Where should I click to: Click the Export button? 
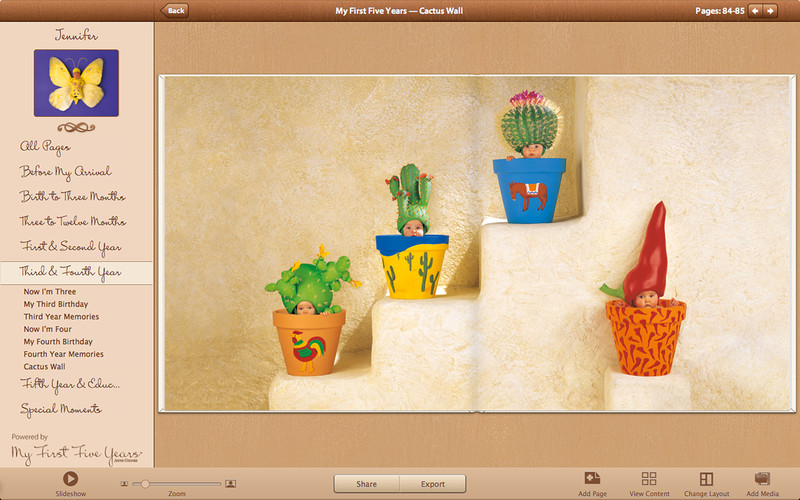[432, 484]
